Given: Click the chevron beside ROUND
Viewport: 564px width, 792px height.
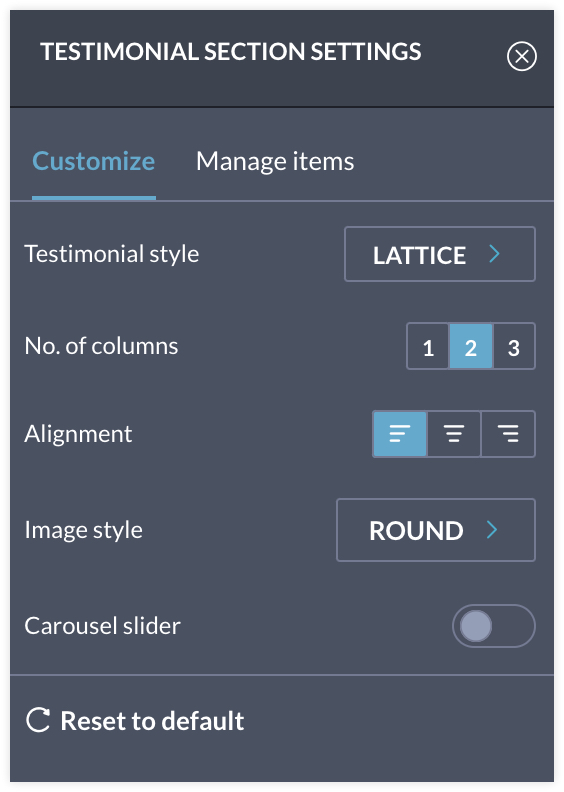Looking at the screenshot, I should pyautogui.click(x=492, y=530).
